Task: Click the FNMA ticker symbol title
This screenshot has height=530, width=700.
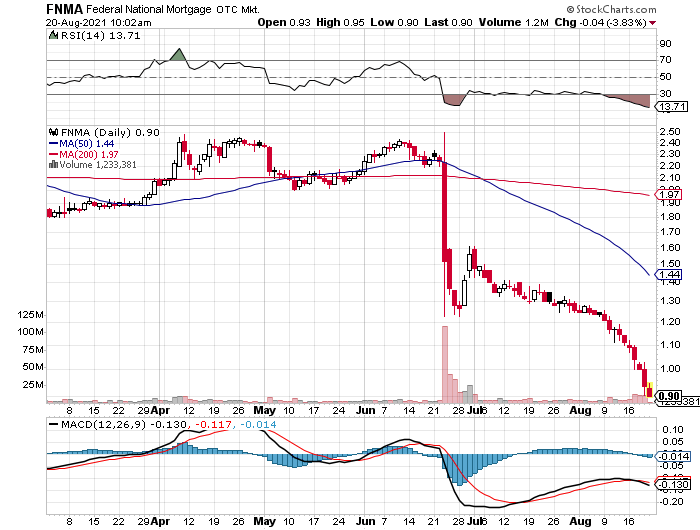Action: pos(64,9)
